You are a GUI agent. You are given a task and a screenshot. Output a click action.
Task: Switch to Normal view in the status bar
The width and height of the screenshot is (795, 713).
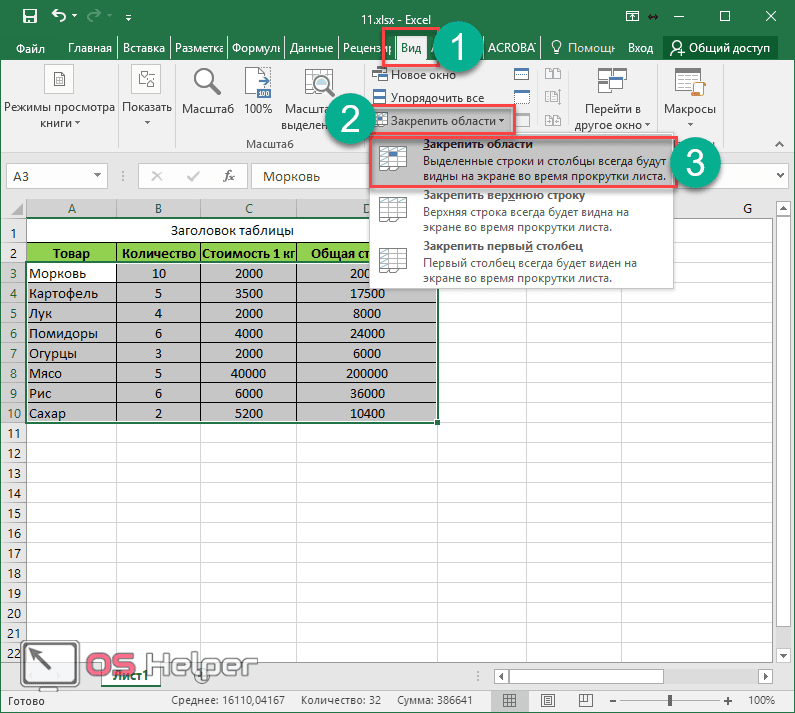[x=509, y=700]
